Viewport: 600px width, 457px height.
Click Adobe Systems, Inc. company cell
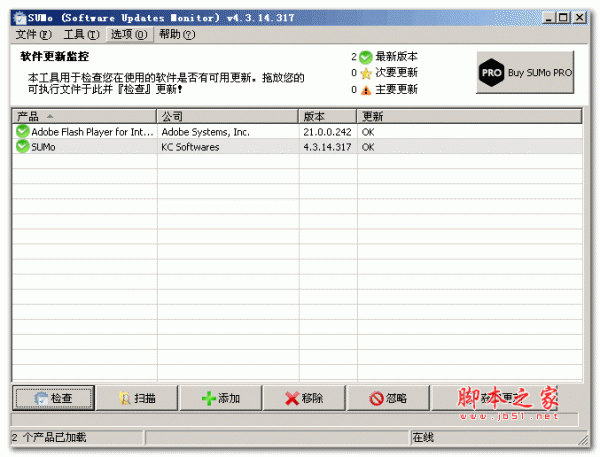coord(205,132)
